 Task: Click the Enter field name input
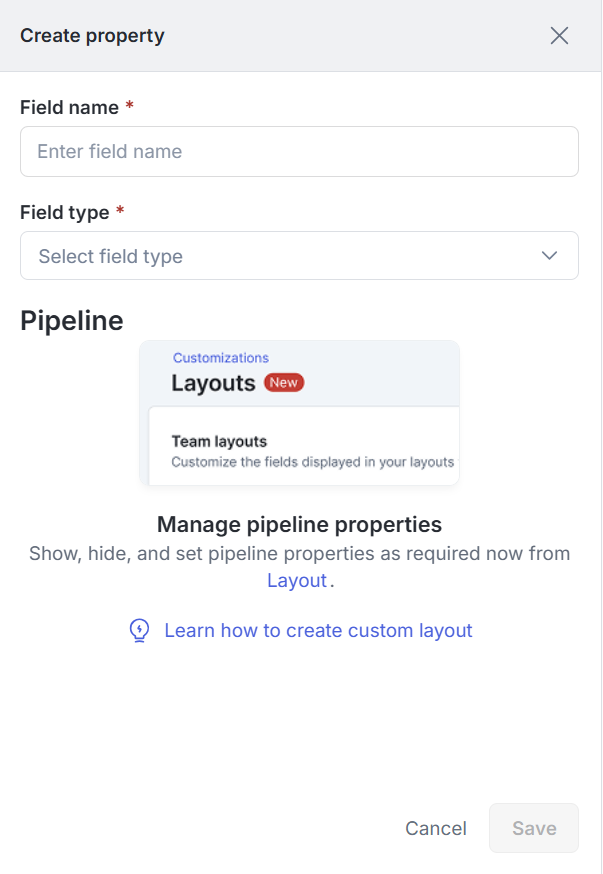coord(299,152)
